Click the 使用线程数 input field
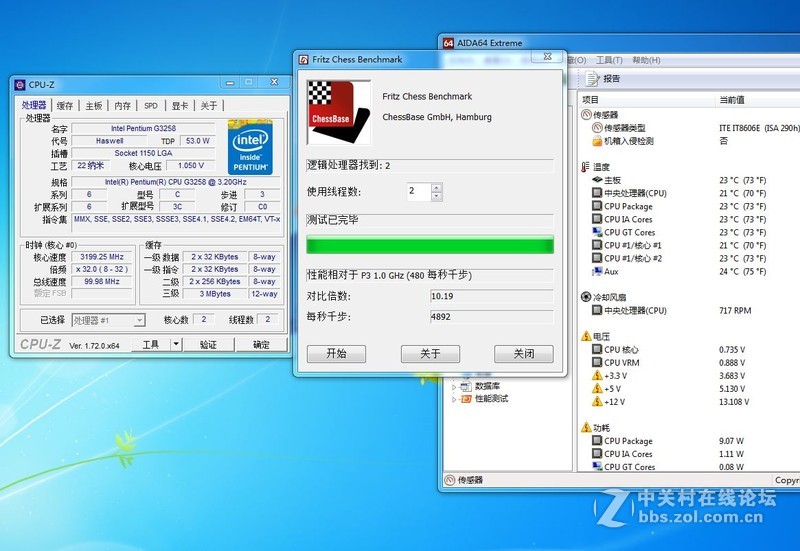 (x=419, y=192)
